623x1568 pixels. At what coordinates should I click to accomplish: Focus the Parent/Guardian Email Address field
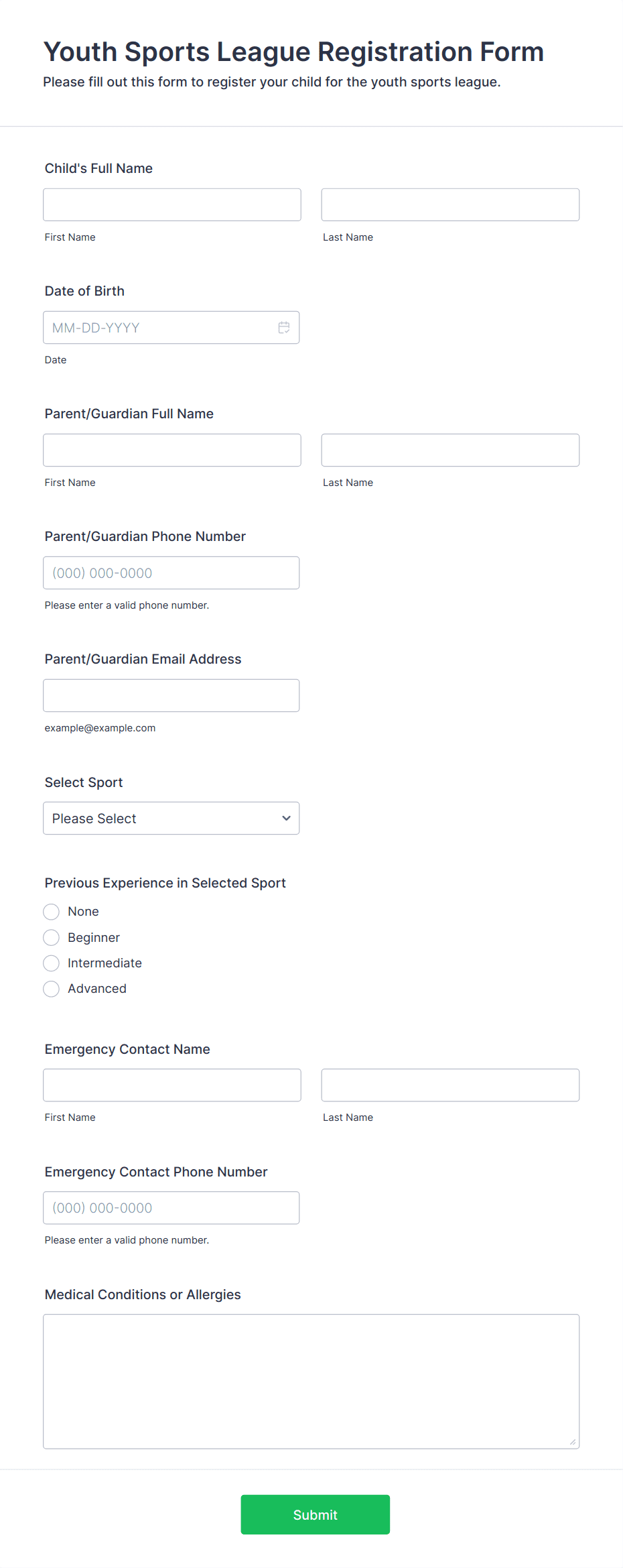point(171,696)
